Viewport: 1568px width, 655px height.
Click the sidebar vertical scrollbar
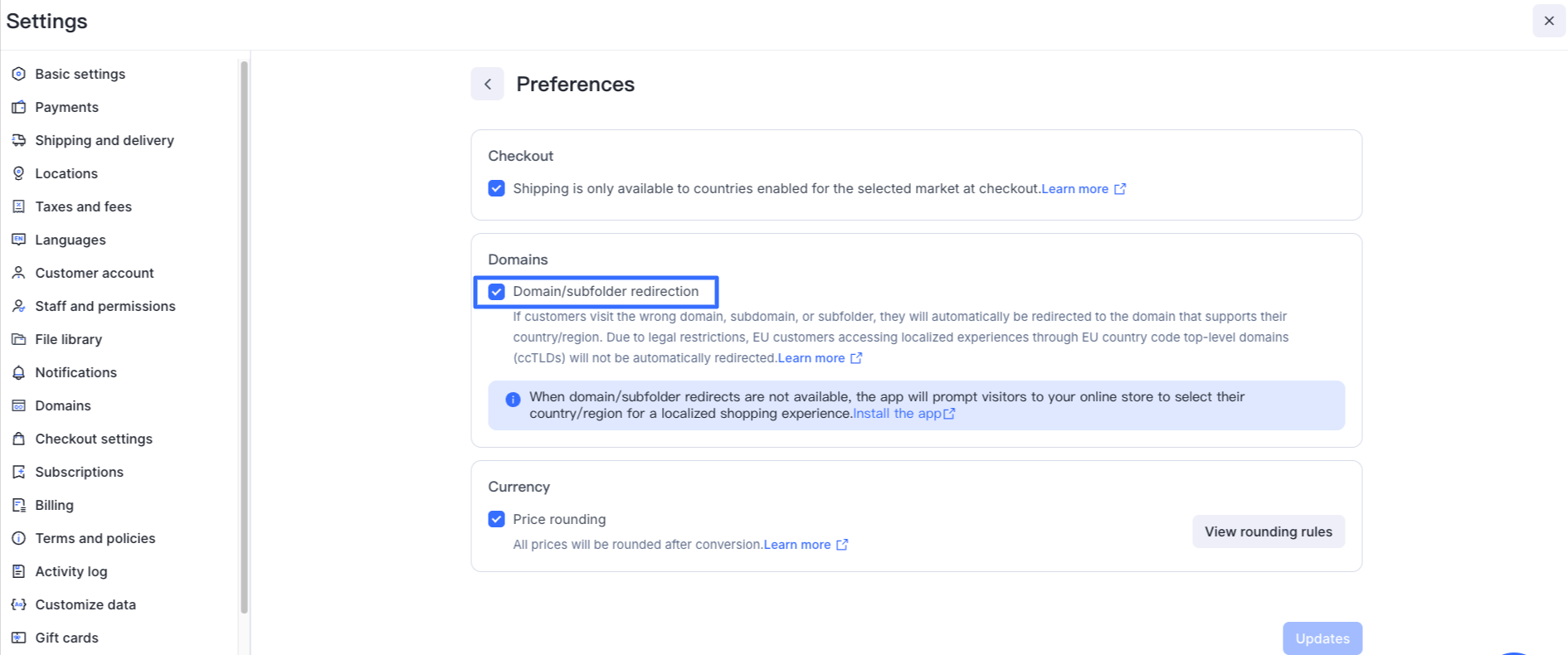244,332
